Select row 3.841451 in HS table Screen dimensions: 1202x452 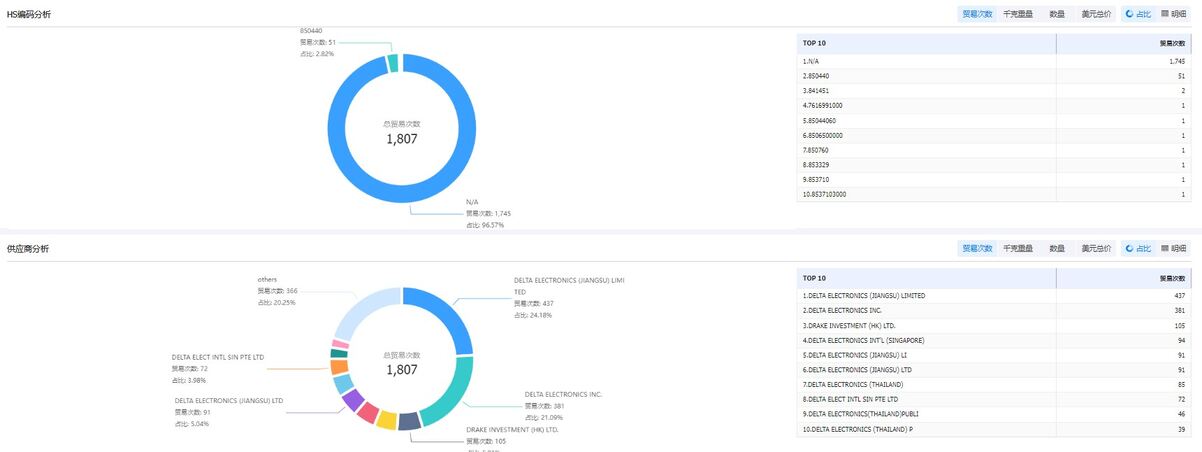click(x=993, y=90)
